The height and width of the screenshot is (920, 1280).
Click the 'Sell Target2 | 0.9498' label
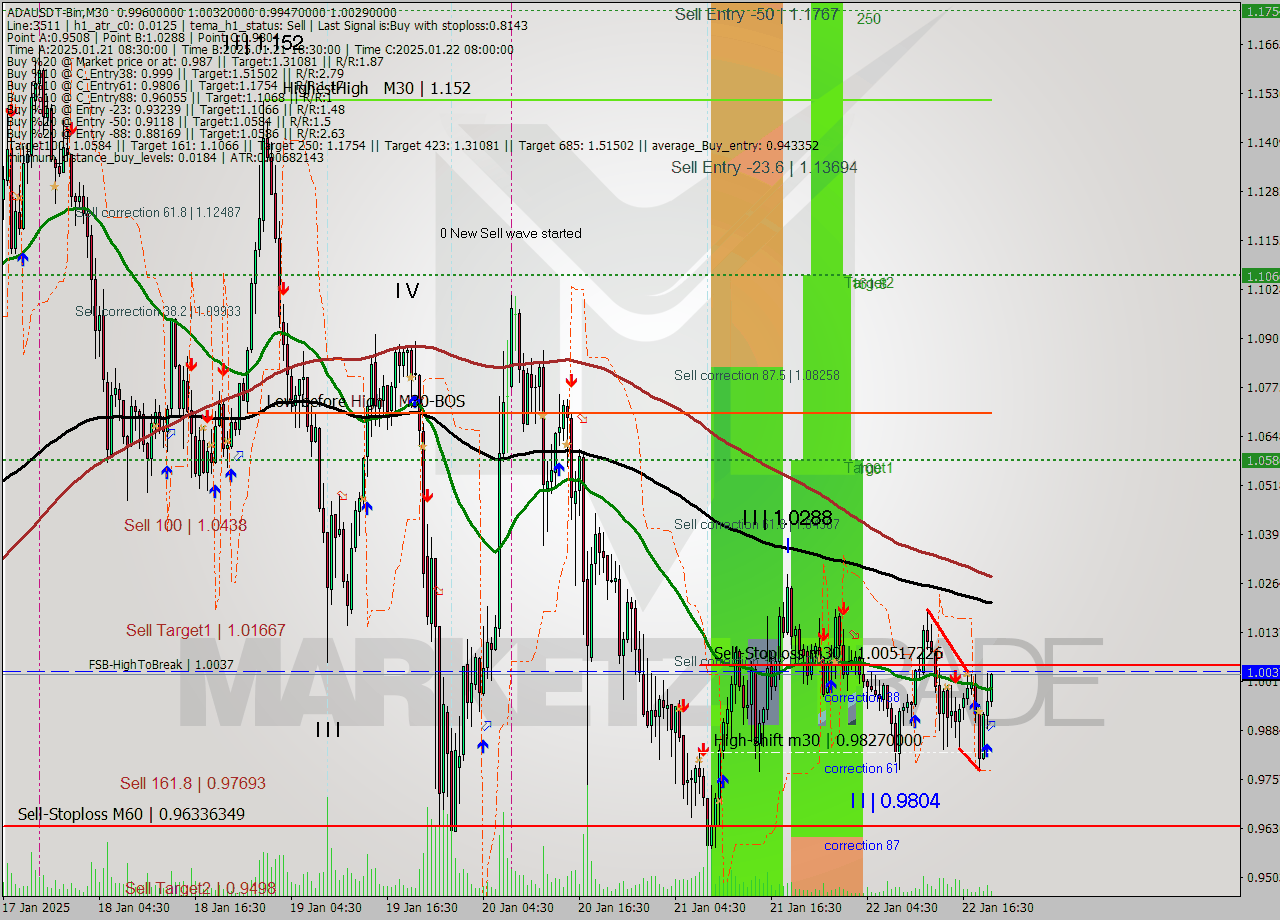(200, 888)
